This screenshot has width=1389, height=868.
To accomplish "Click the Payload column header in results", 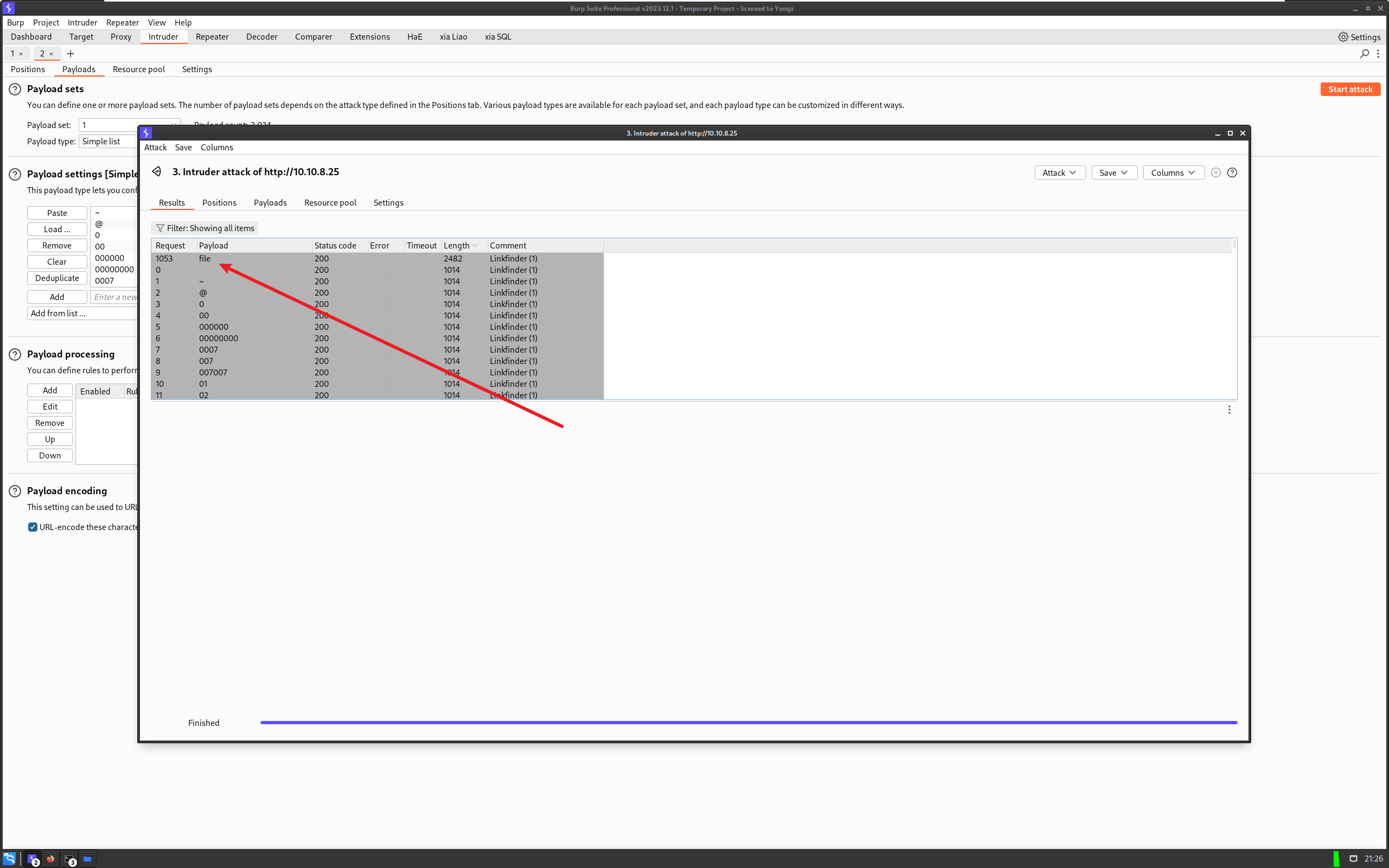I will click(254, 246).
